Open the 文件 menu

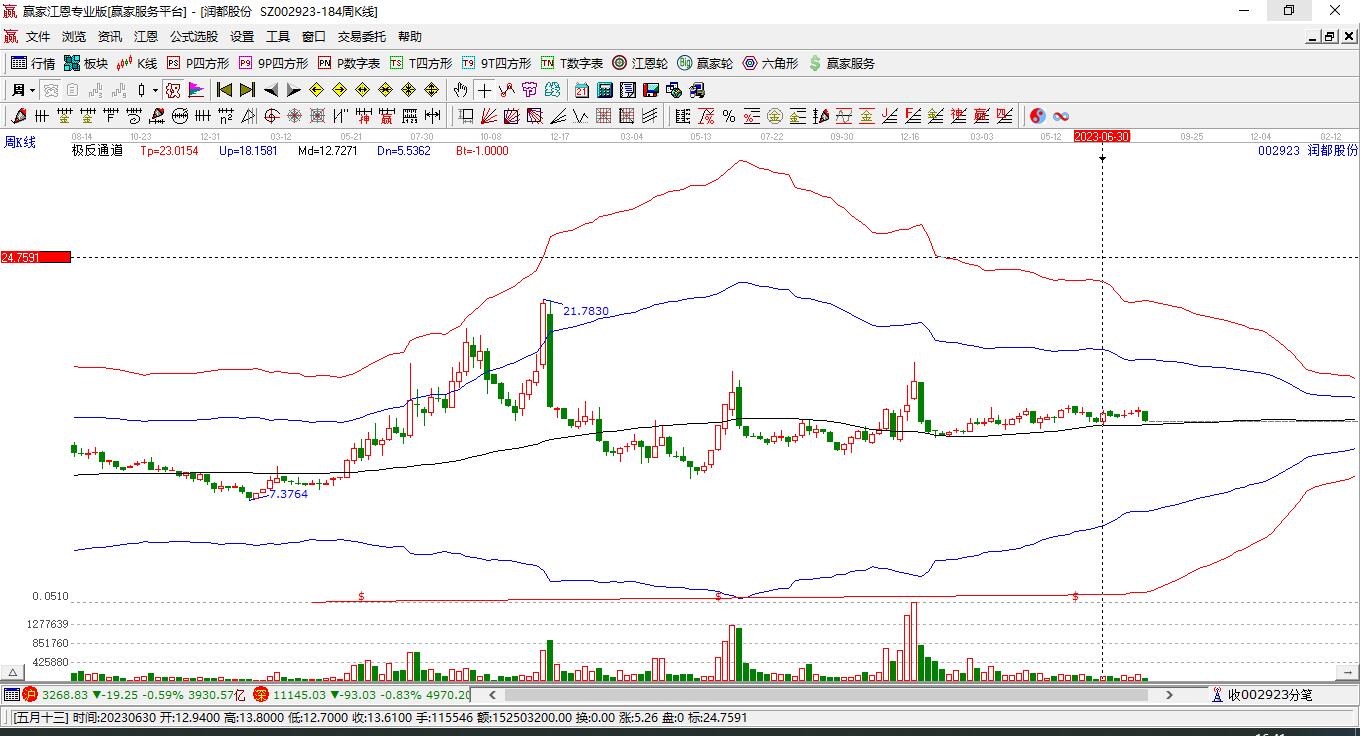point(38,37)
